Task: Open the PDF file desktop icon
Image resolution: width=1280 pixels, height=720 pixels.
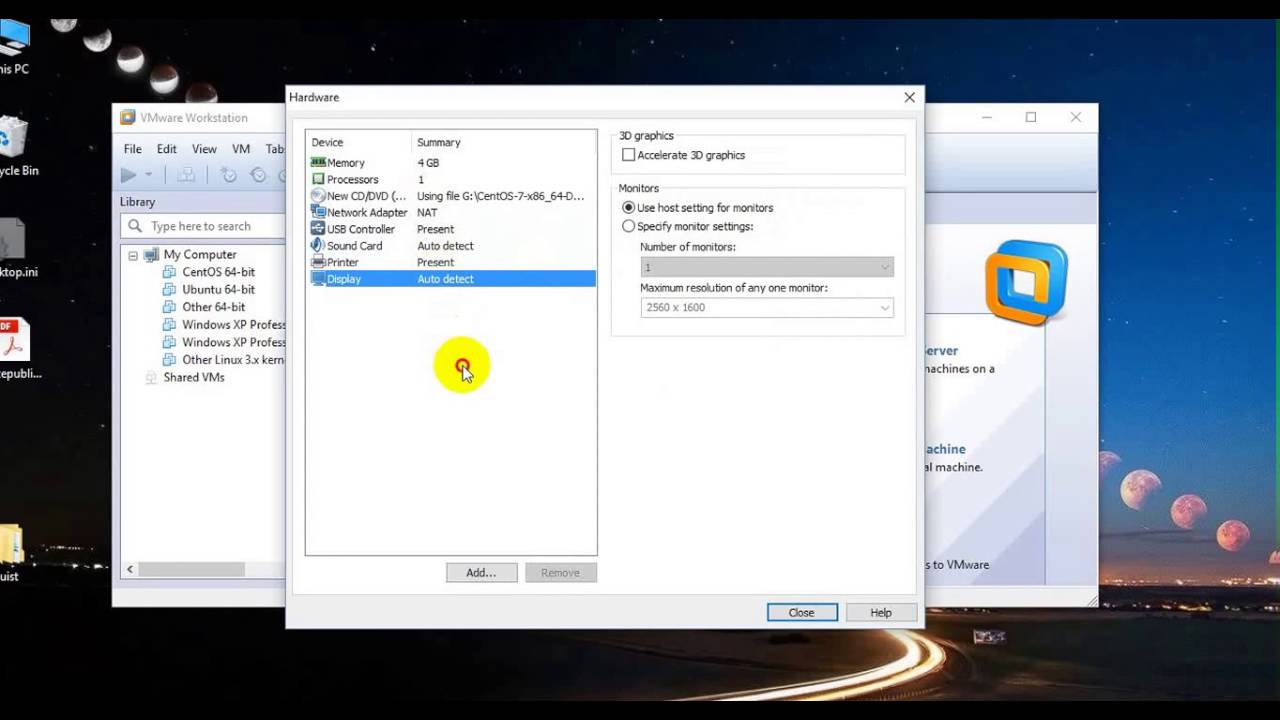Action: (x=12, y=340)
